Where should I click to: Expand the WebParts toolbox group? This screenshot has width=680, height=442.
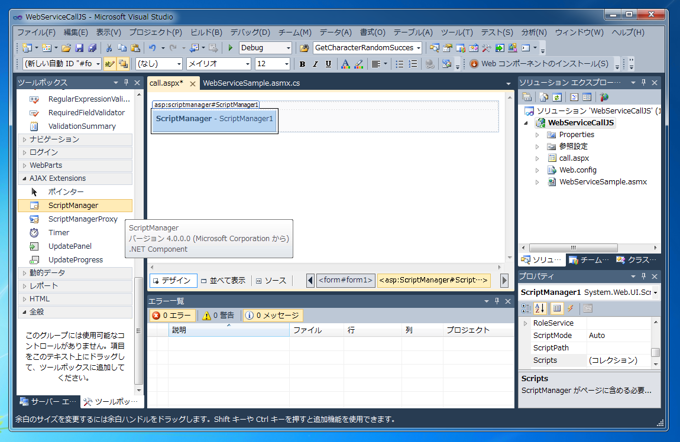(x=75, y=165)
